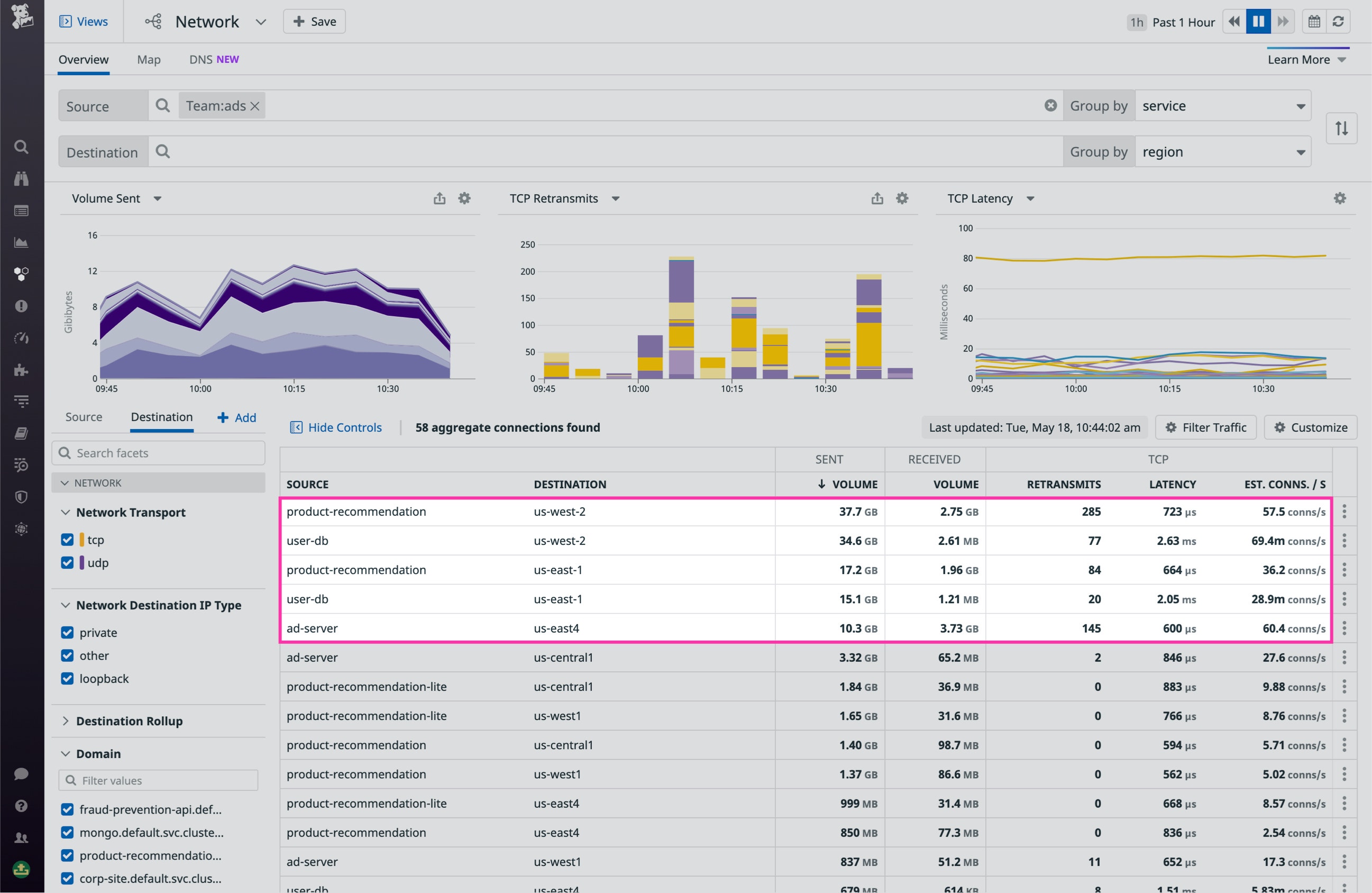Open the Metrics graph icon in the sidebar
The image size is (1372, 893).
pos(21,242)
